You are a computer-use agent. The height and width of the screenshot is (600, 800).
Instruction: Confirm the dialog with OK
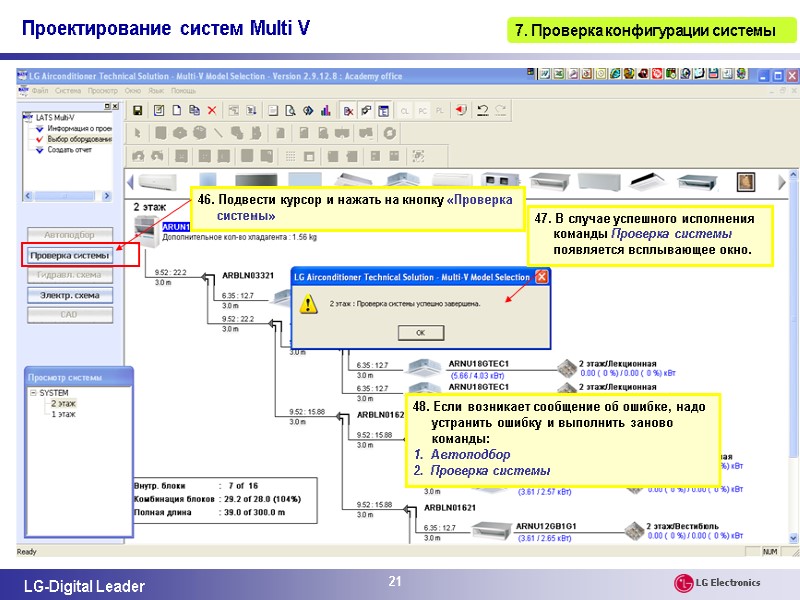pos(421,333)
